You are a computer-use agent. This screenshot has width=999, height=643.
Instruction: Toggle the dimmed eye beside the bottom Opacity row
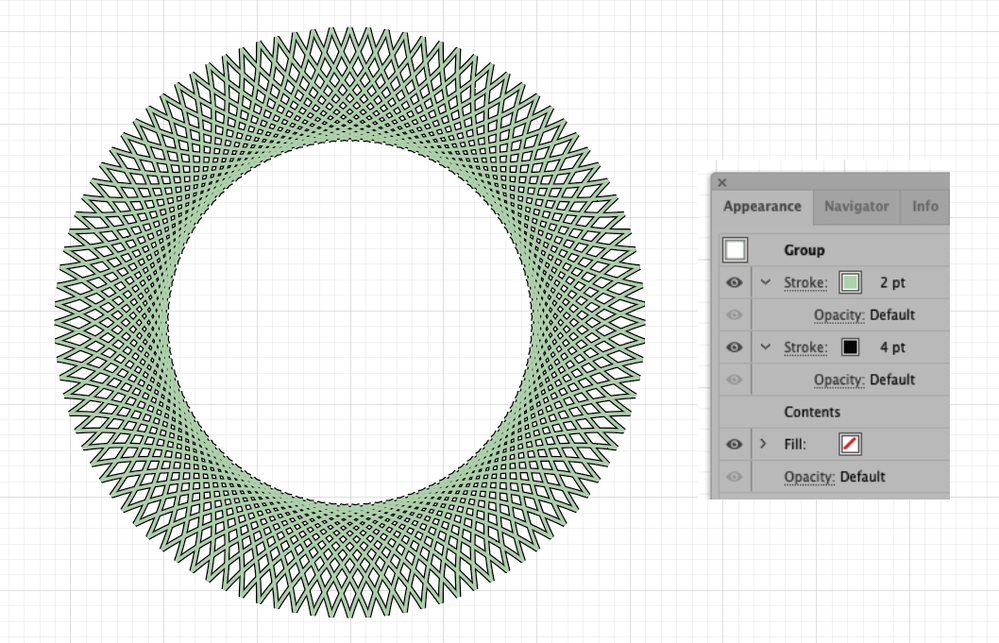point(734,477)
